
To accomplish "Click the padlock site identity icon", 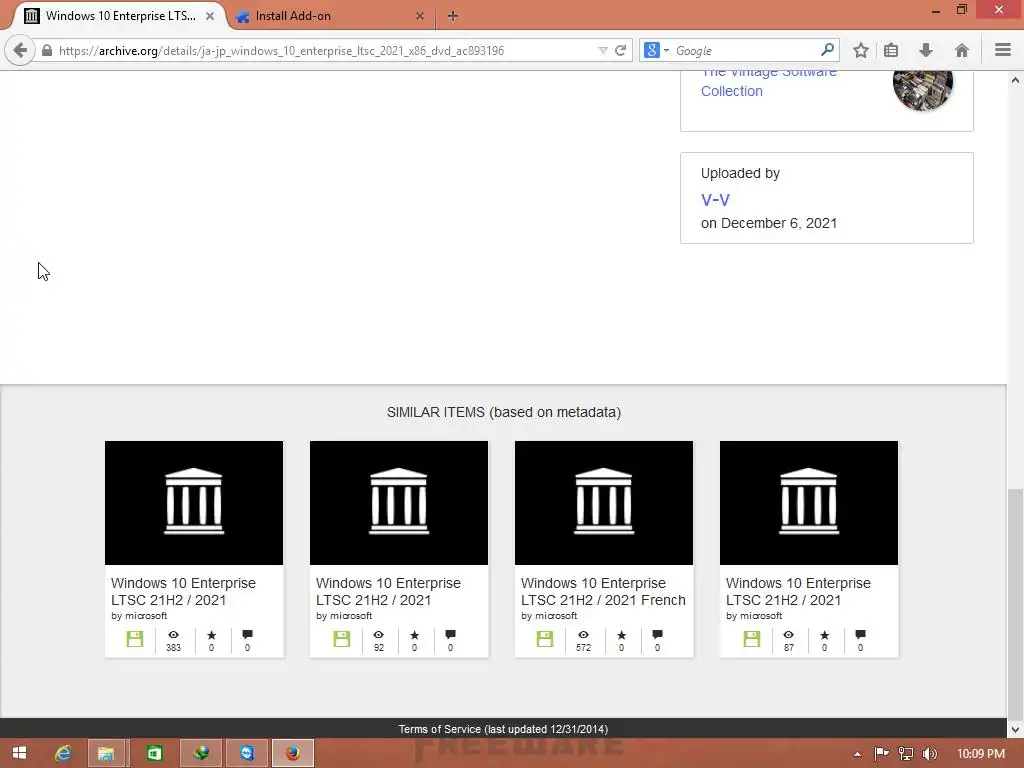I will 46,50.
